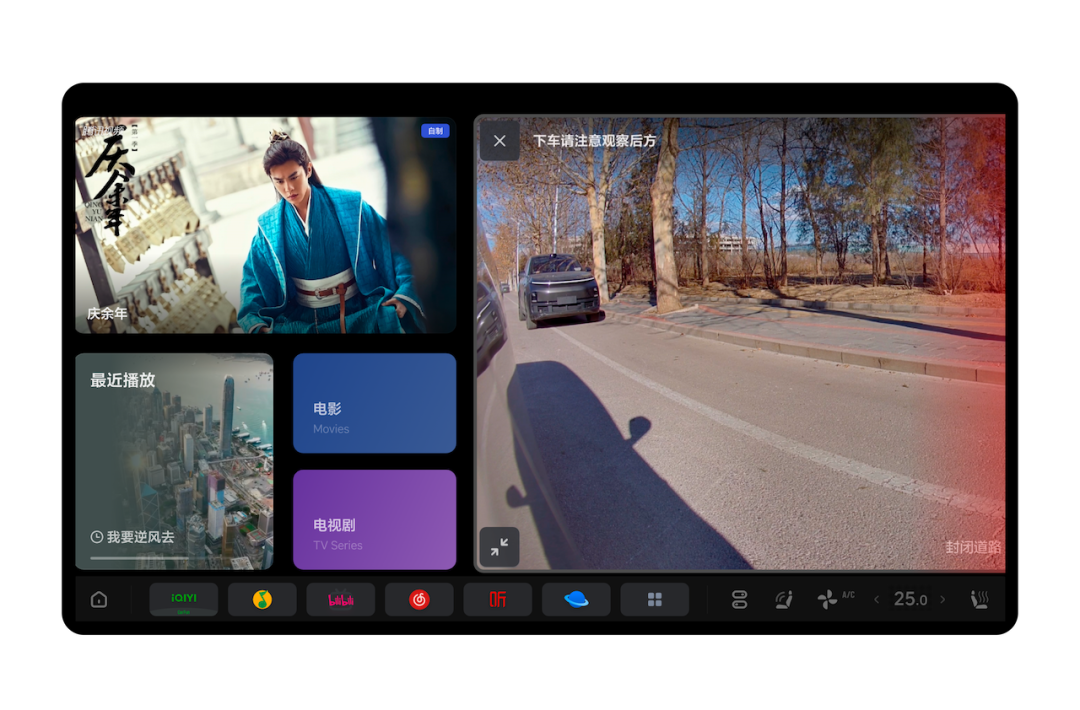Image resolution: width=1080 pixels, height=710 pixels.
Task: Toggle the A/C fan
Action: (829, 599)
